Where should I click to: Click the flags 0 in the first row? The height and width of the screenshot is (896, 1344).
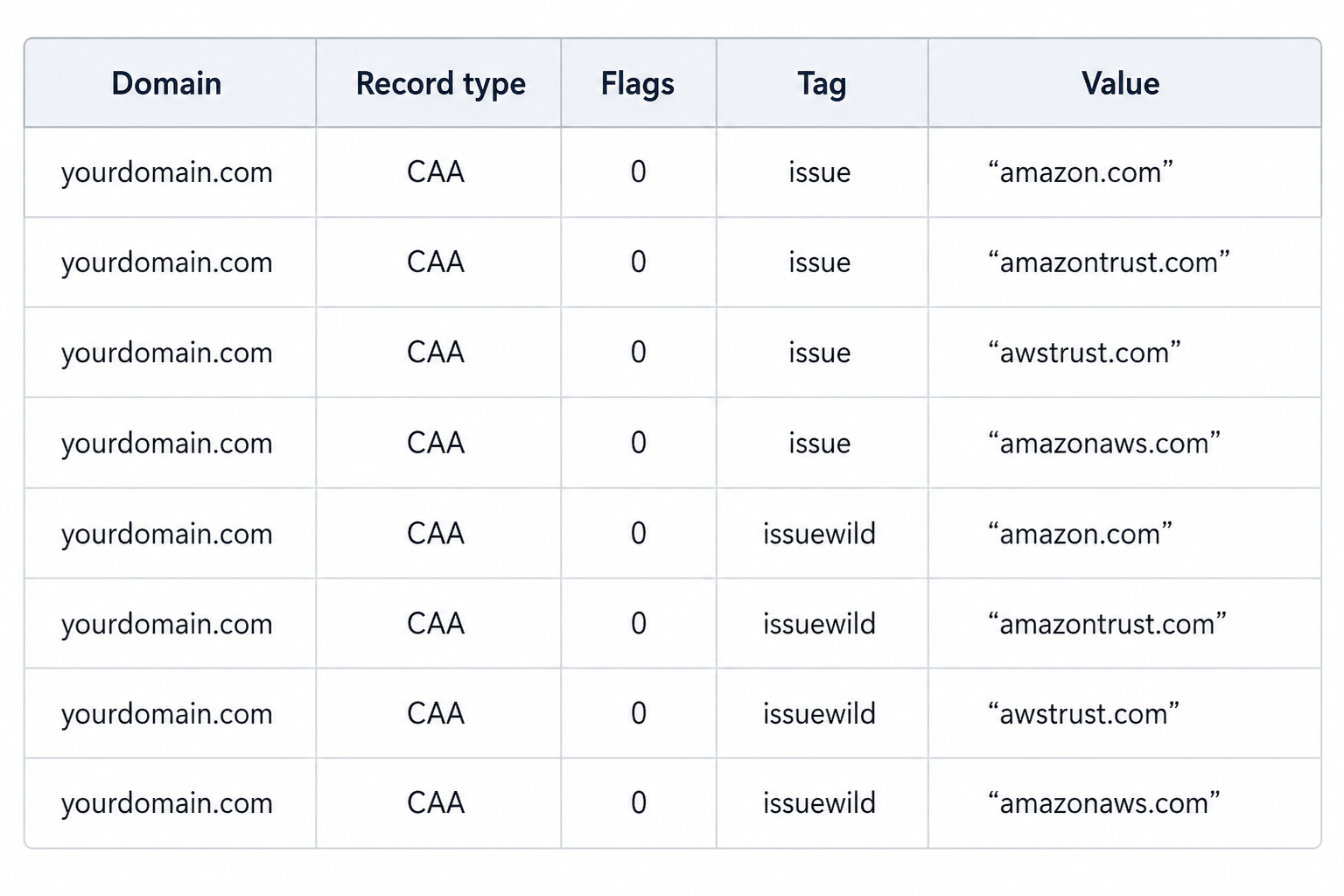pos(639,172)
